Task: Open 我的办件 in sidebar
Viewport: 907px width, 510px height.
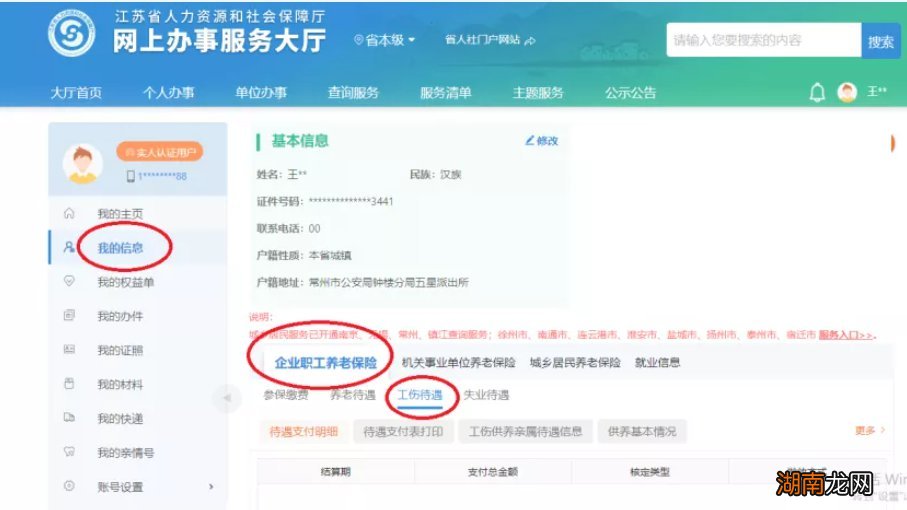Action: point(120,316)
